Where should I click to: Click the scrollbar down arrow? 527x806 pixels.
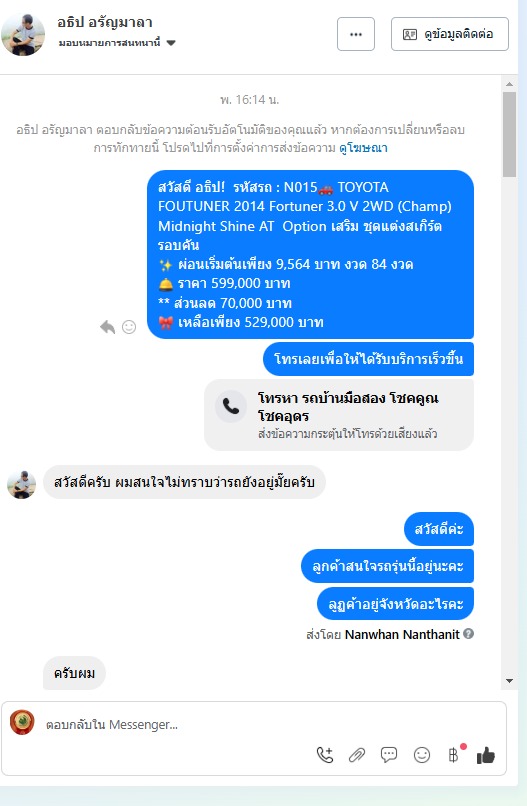[x=510, y=681]
